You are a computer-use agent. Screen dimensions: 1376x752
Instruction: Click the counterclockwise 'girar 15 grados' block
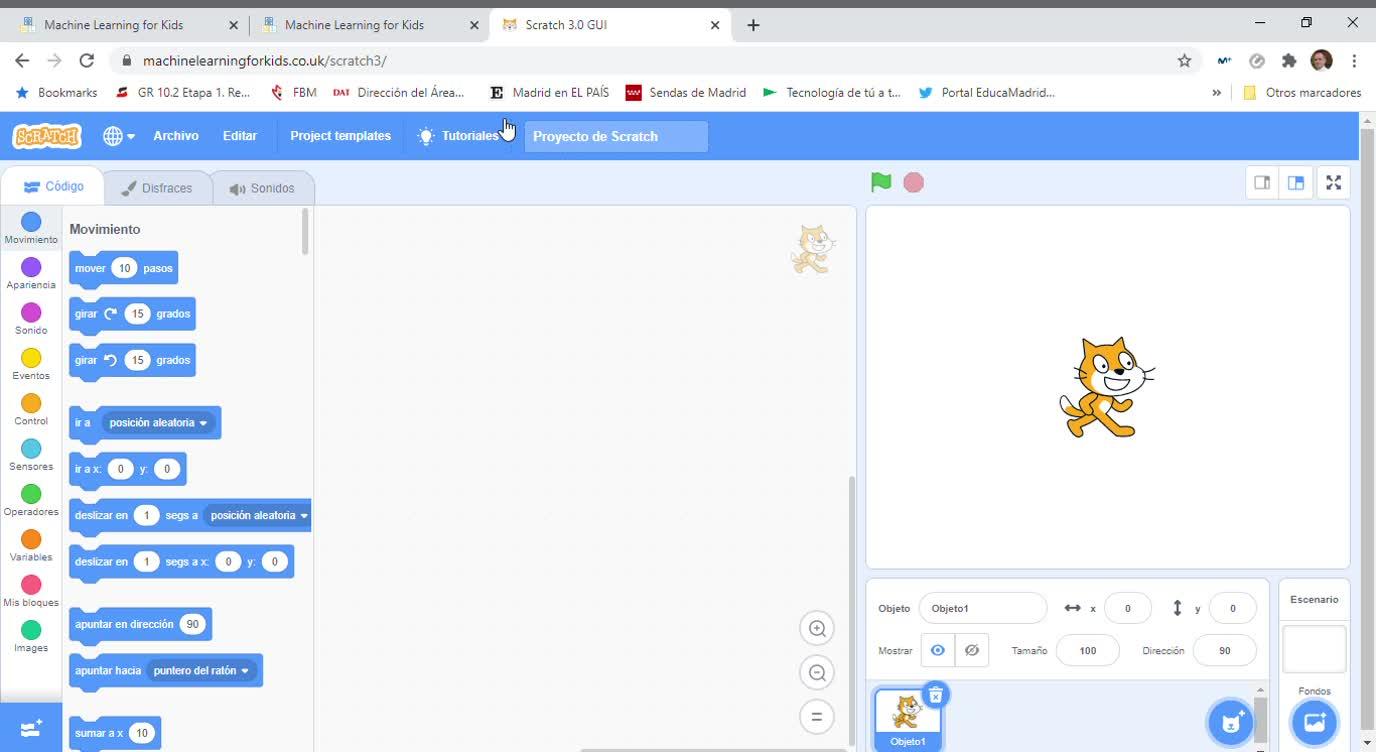[132, 361]
